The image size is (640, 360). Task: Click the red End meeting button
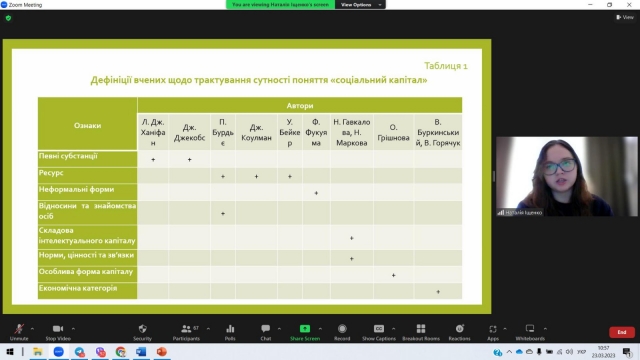(622, 332)
